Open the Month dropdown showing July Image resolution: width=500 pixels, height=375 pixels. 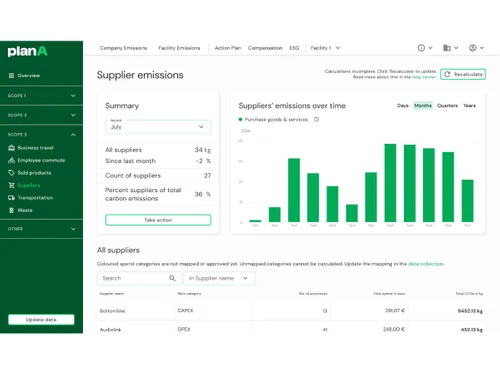click(x=158, y=127)
